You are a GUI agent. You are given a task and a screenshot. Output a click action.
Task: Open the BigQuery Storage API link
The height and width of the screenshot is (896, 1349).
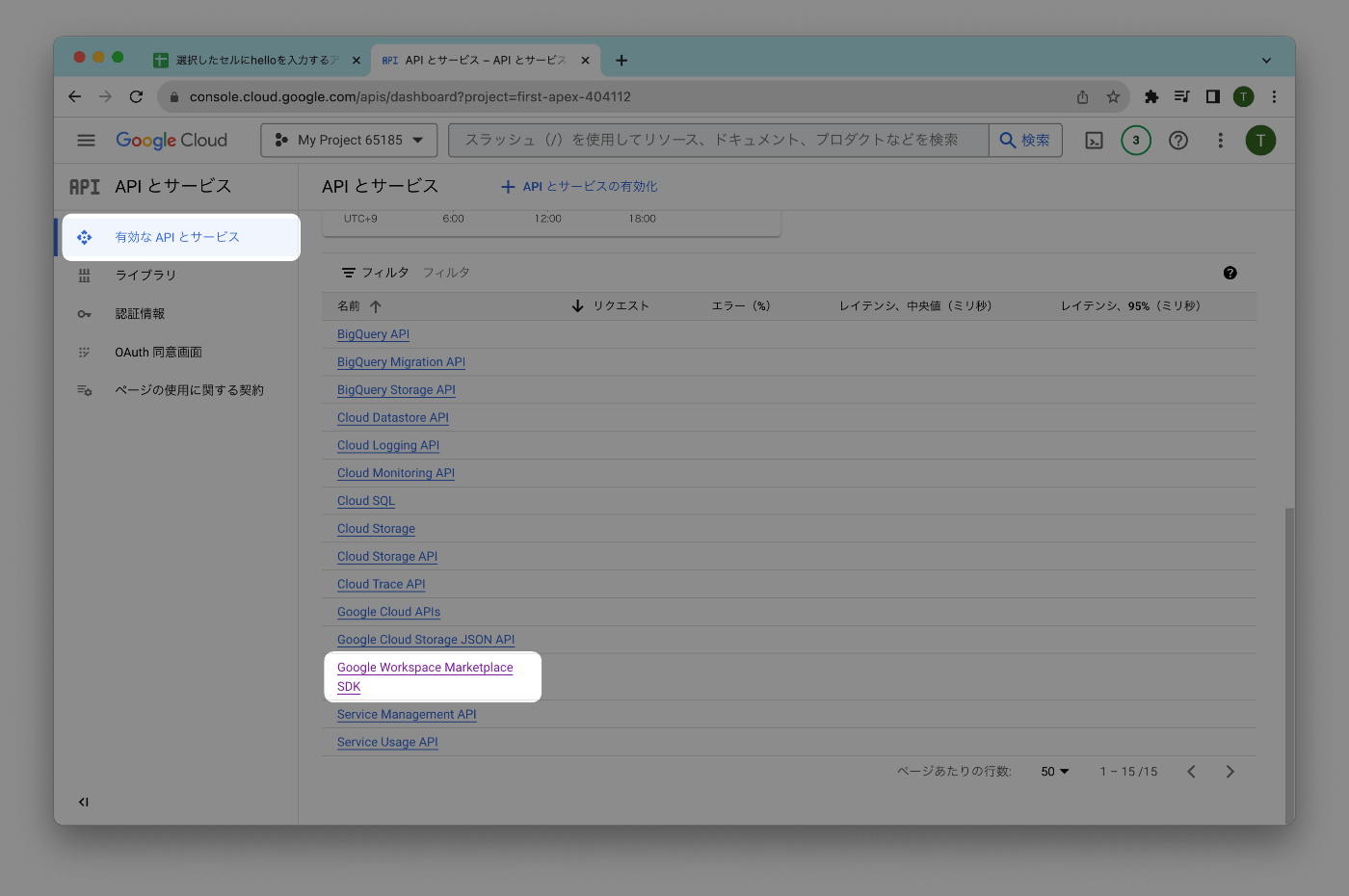pyautogui.click(x=396, y=390)
